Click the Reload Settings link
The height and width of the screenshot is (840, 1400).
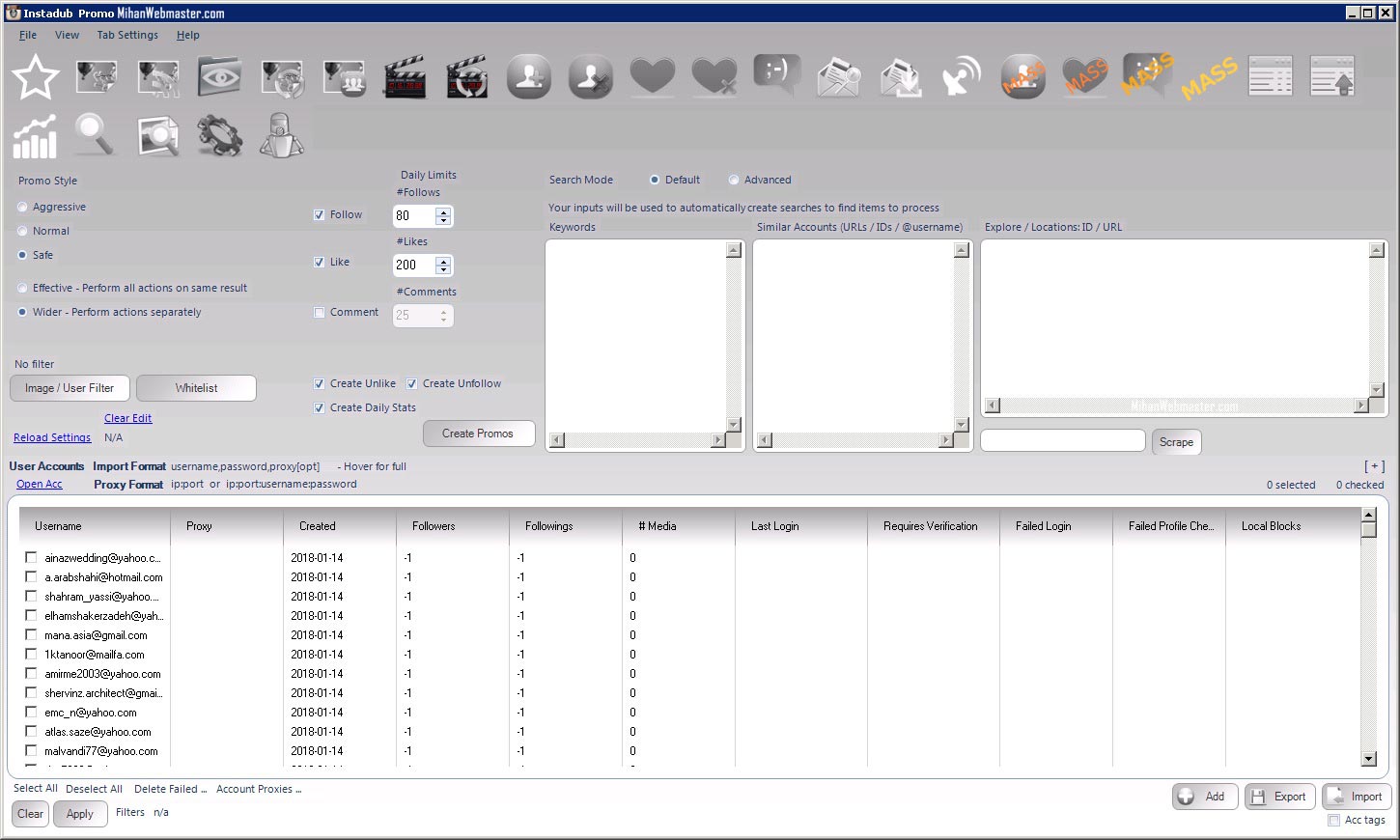(x=52, y=437)
